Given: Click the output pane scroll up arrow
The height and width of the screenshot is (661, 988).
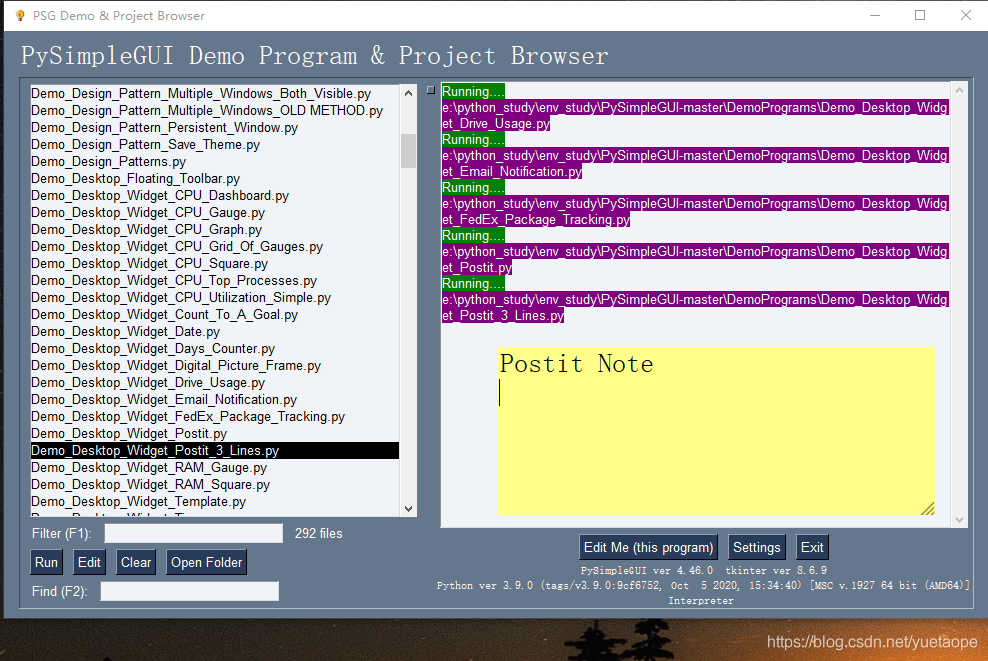Looking at the screenshot, I should pyautogui.click(x=959, y=91).
